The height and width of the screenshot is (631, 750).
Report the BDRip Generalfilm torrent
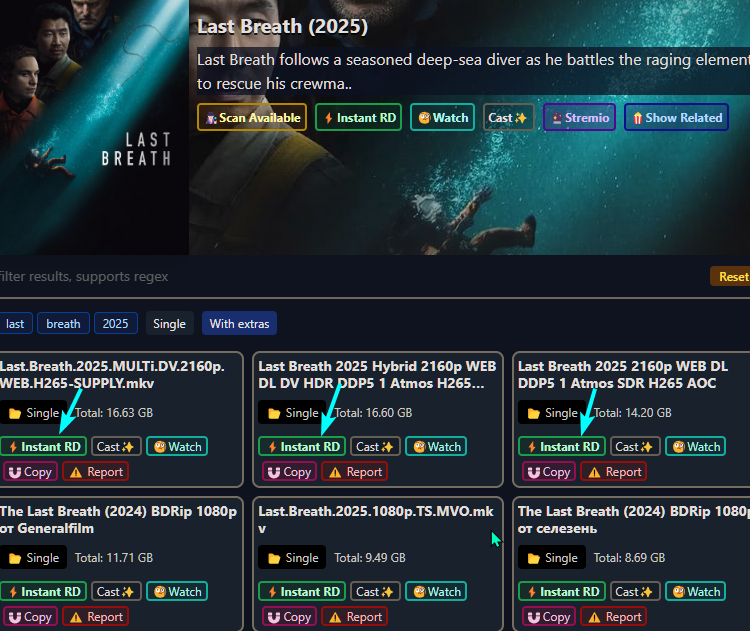pyautogui.click(x=96, y=617)
